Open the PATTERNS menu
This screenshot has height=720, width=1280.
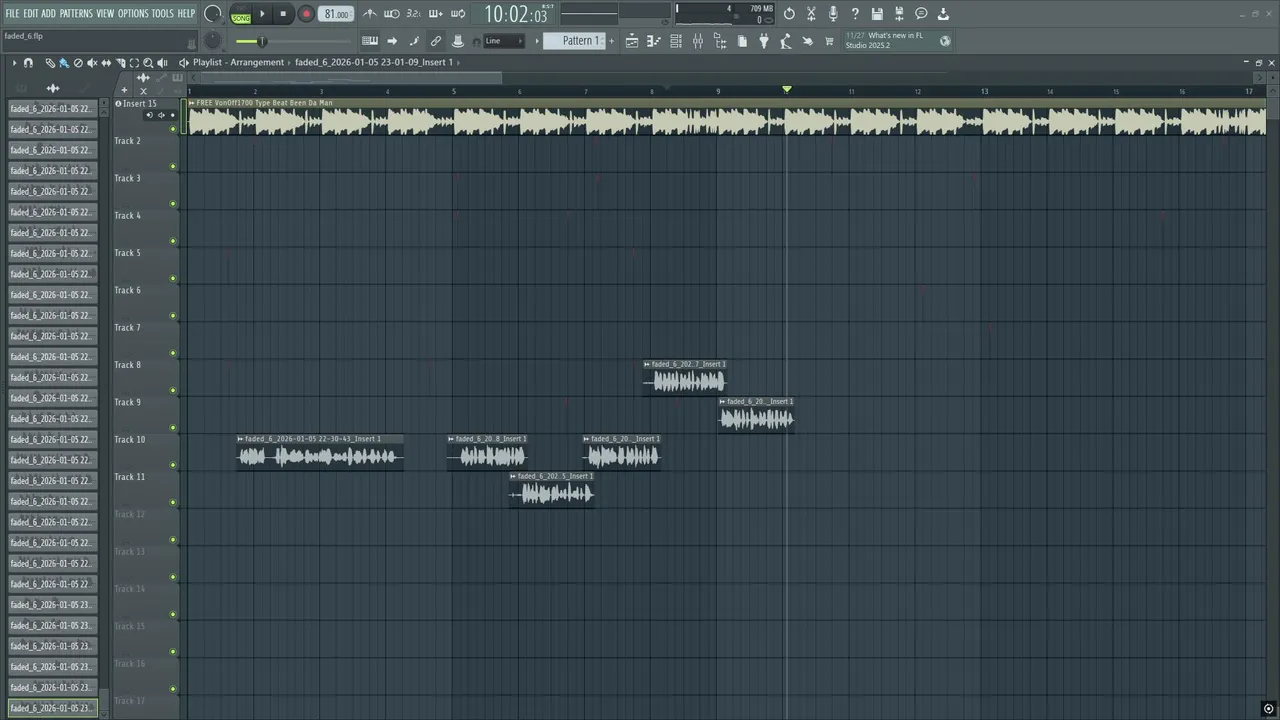76,14
